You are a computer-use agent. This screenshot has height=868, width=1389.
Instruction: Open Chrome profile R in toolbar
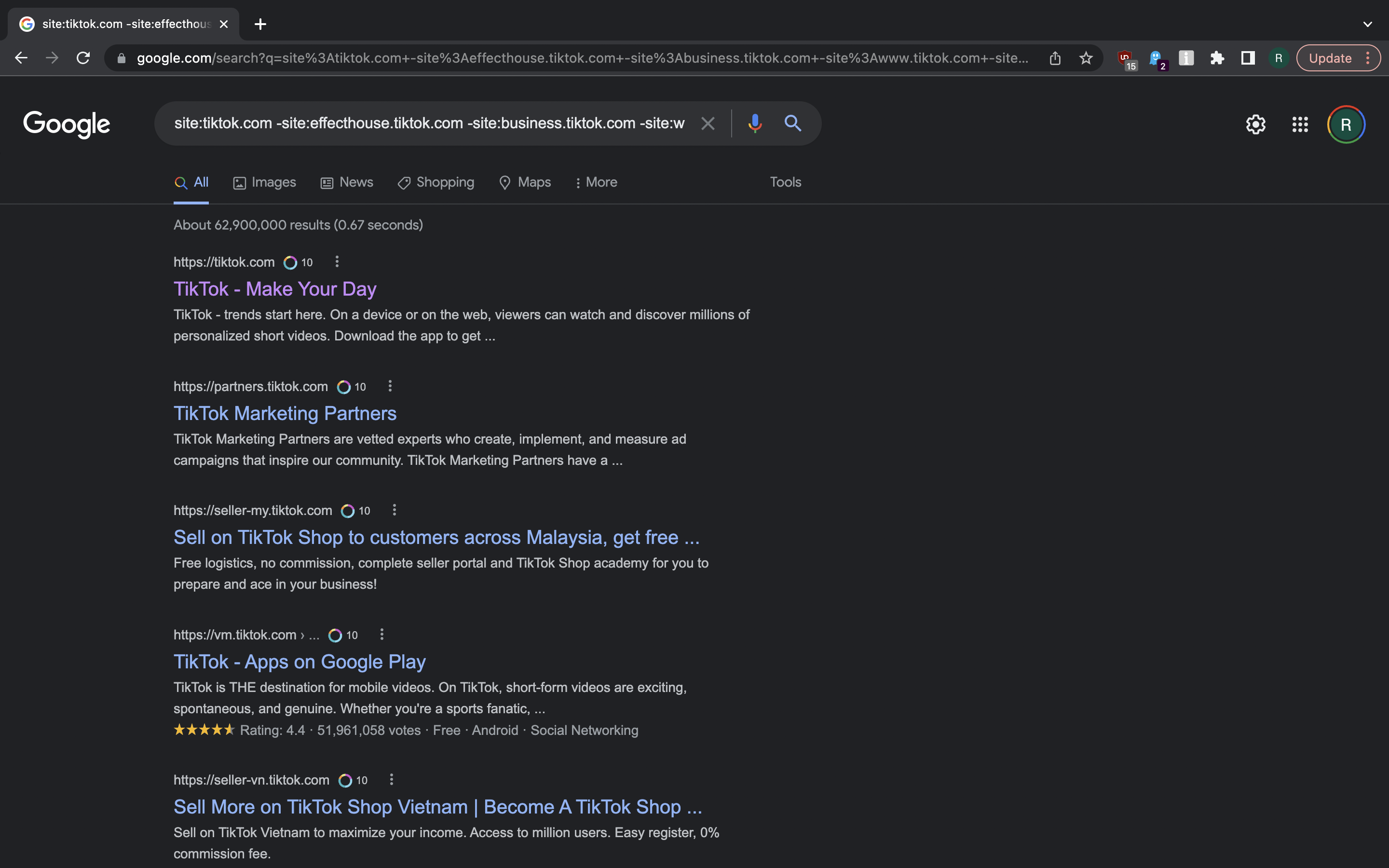1279,58
